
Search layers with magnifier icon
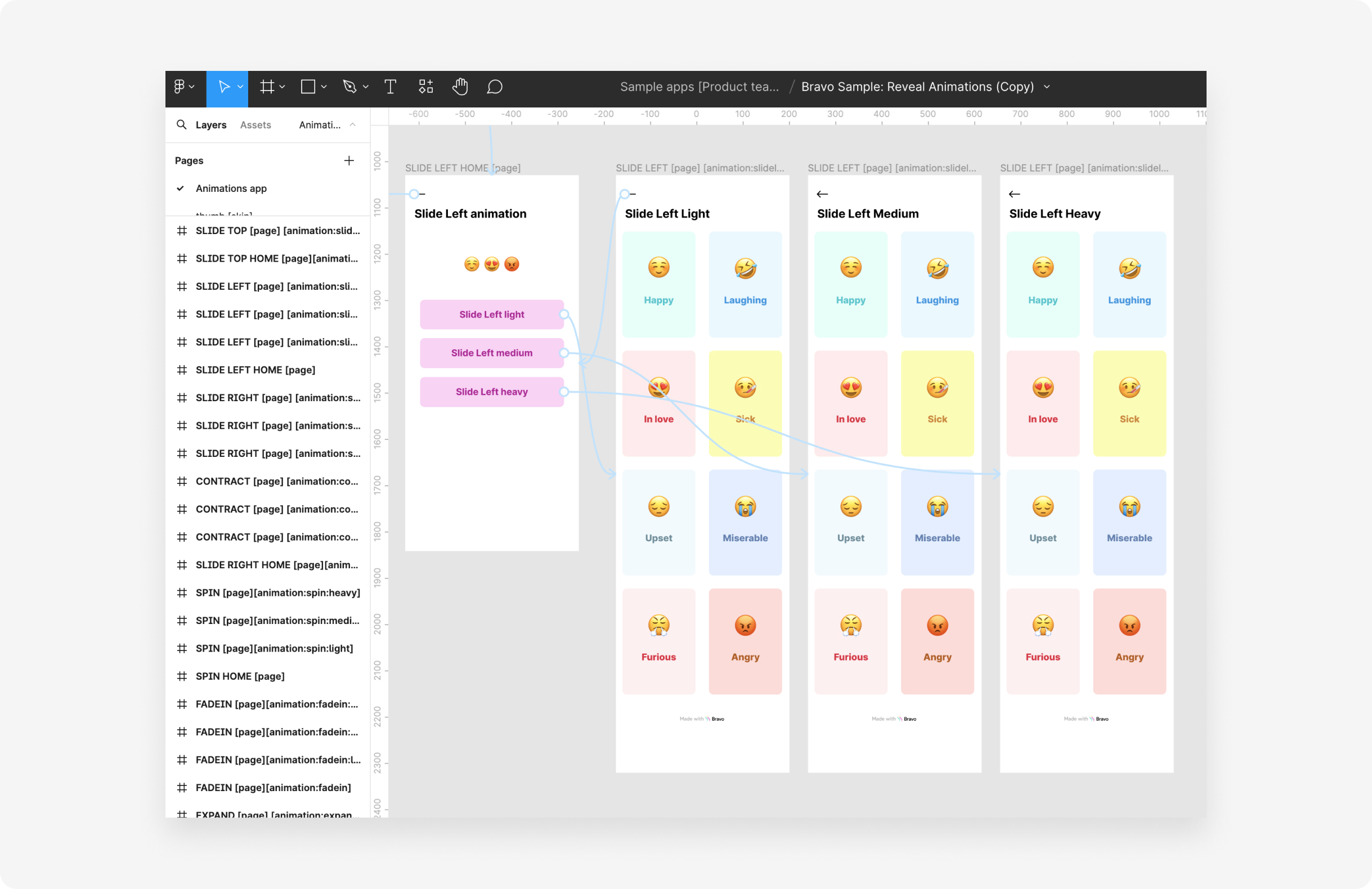click(181, 124)
